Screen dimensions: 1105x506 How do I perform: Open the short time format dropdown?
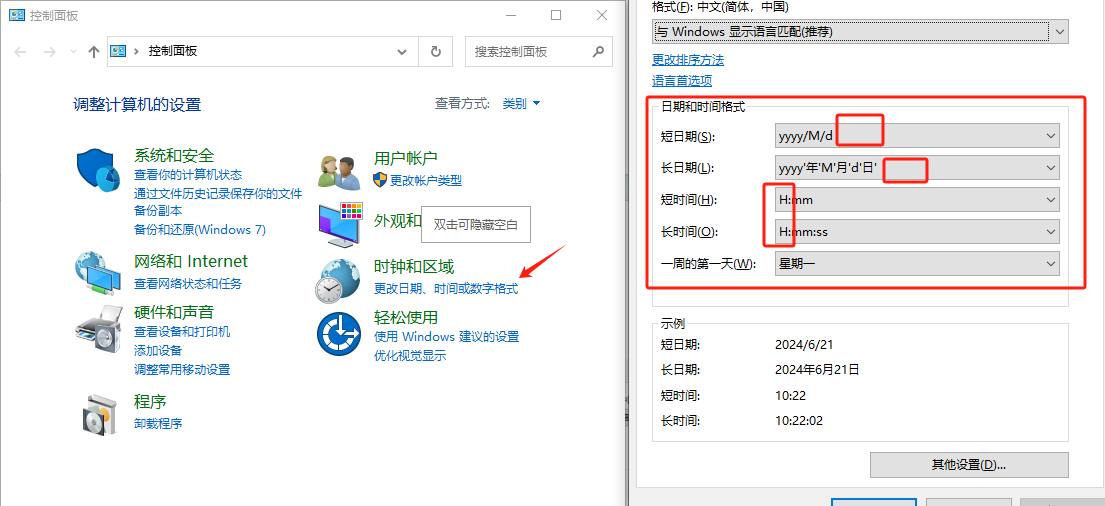pos(916,200)
